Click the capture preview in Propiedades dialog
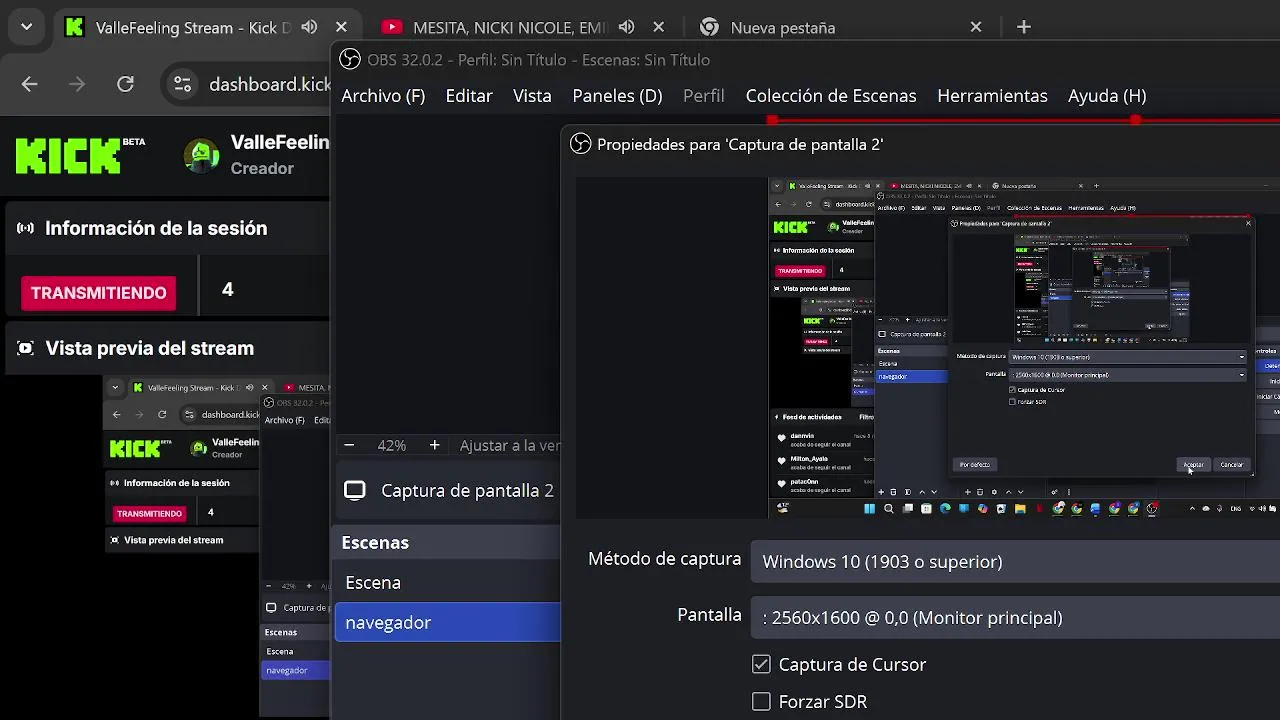1280x720 pixels. 1024,348
